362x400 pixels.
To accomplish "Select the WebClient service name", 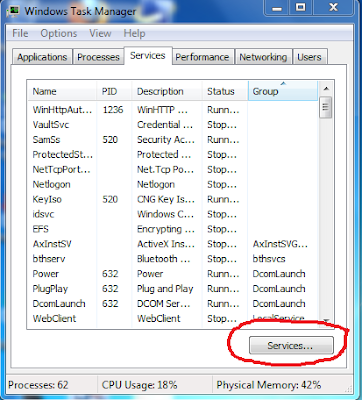I will [54, 319].
